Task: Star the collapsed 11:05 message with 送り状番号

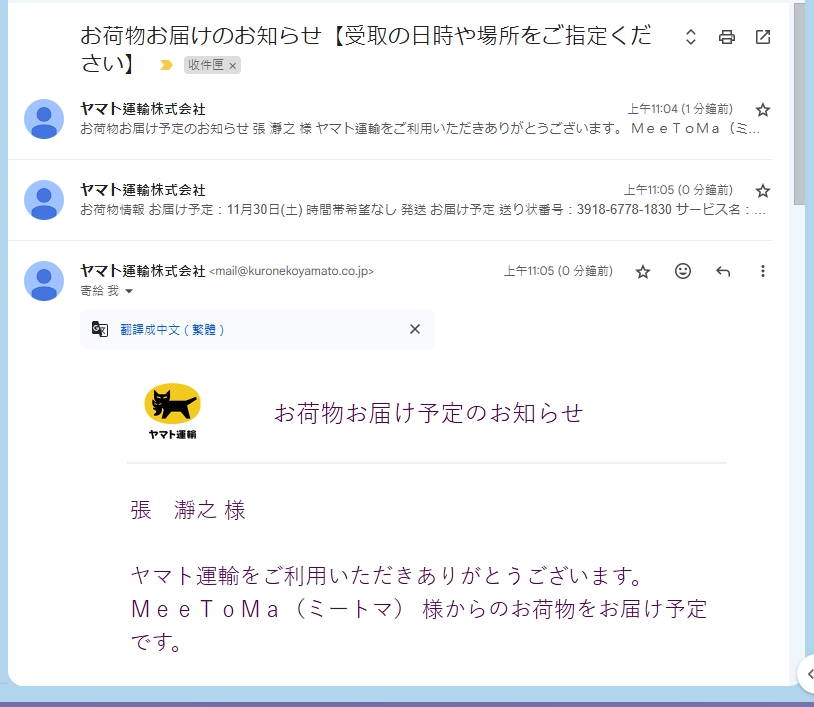Action: [x=763, y=191]
